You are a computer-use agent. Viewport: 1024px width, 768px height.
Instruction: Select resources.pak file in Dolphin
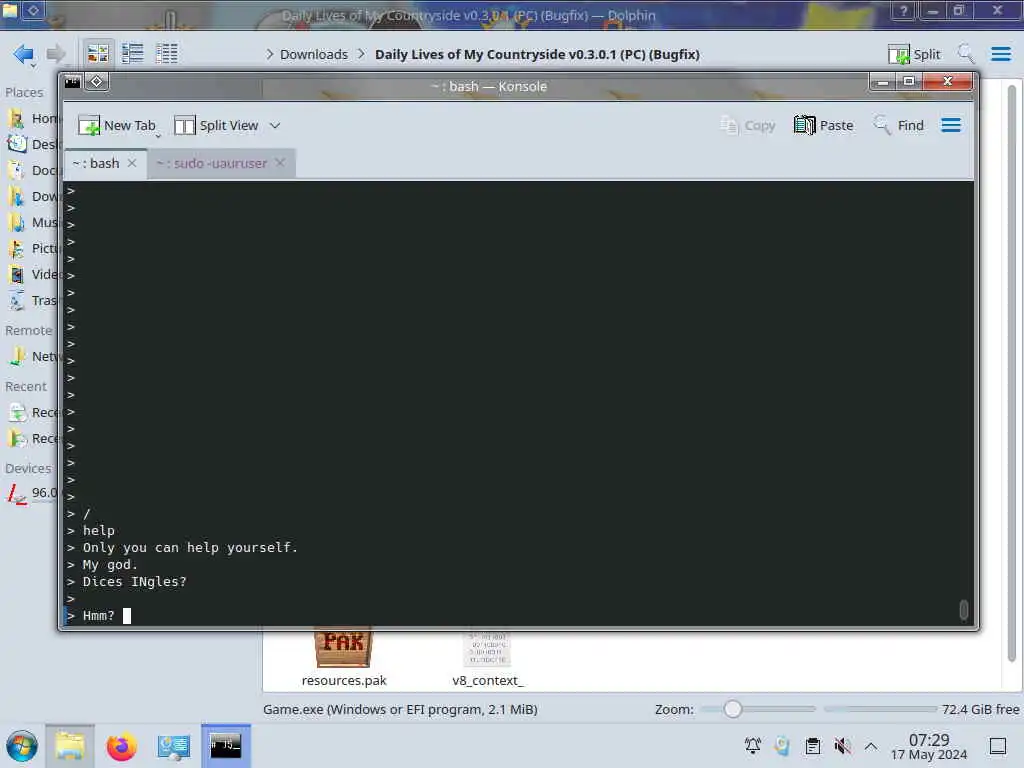click(344, 657)
